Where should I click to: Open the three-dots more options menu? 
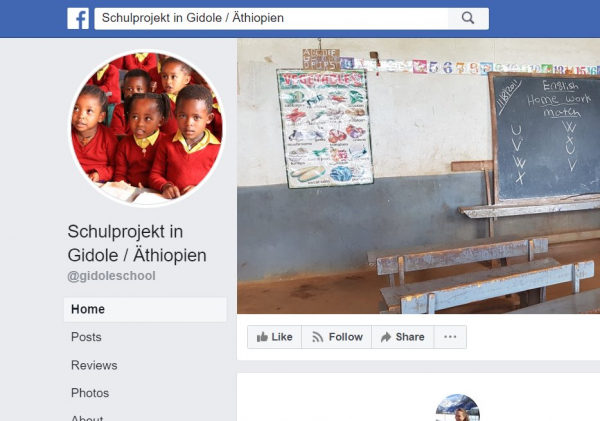point(450,337)
